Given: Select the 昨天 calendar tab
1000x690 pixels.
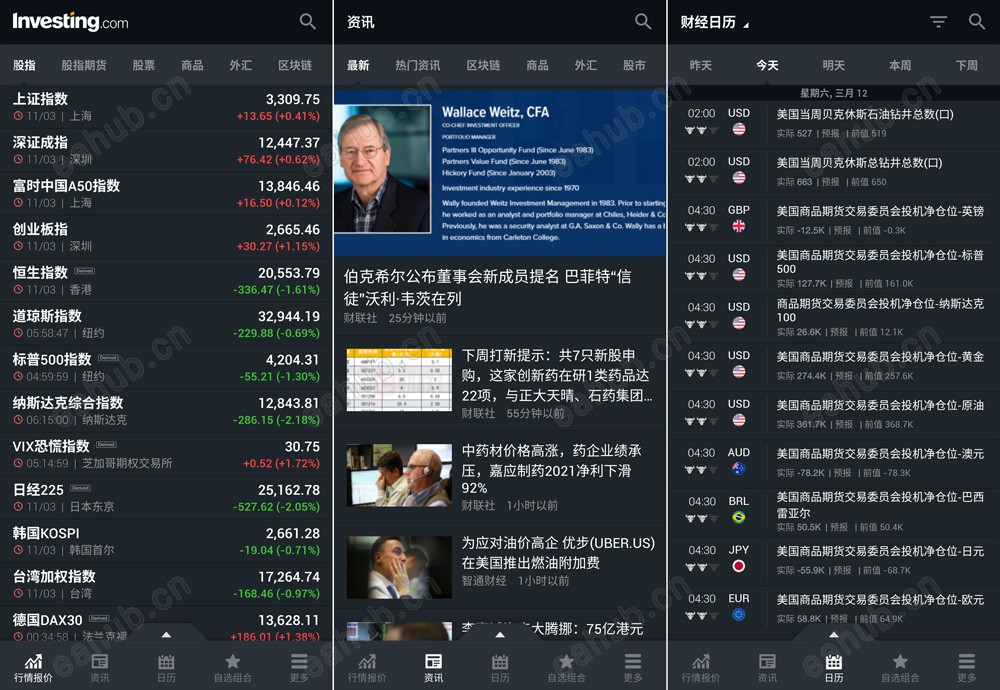Looking at the screenshot, I should pyautogui.click(x=700, y=65).
